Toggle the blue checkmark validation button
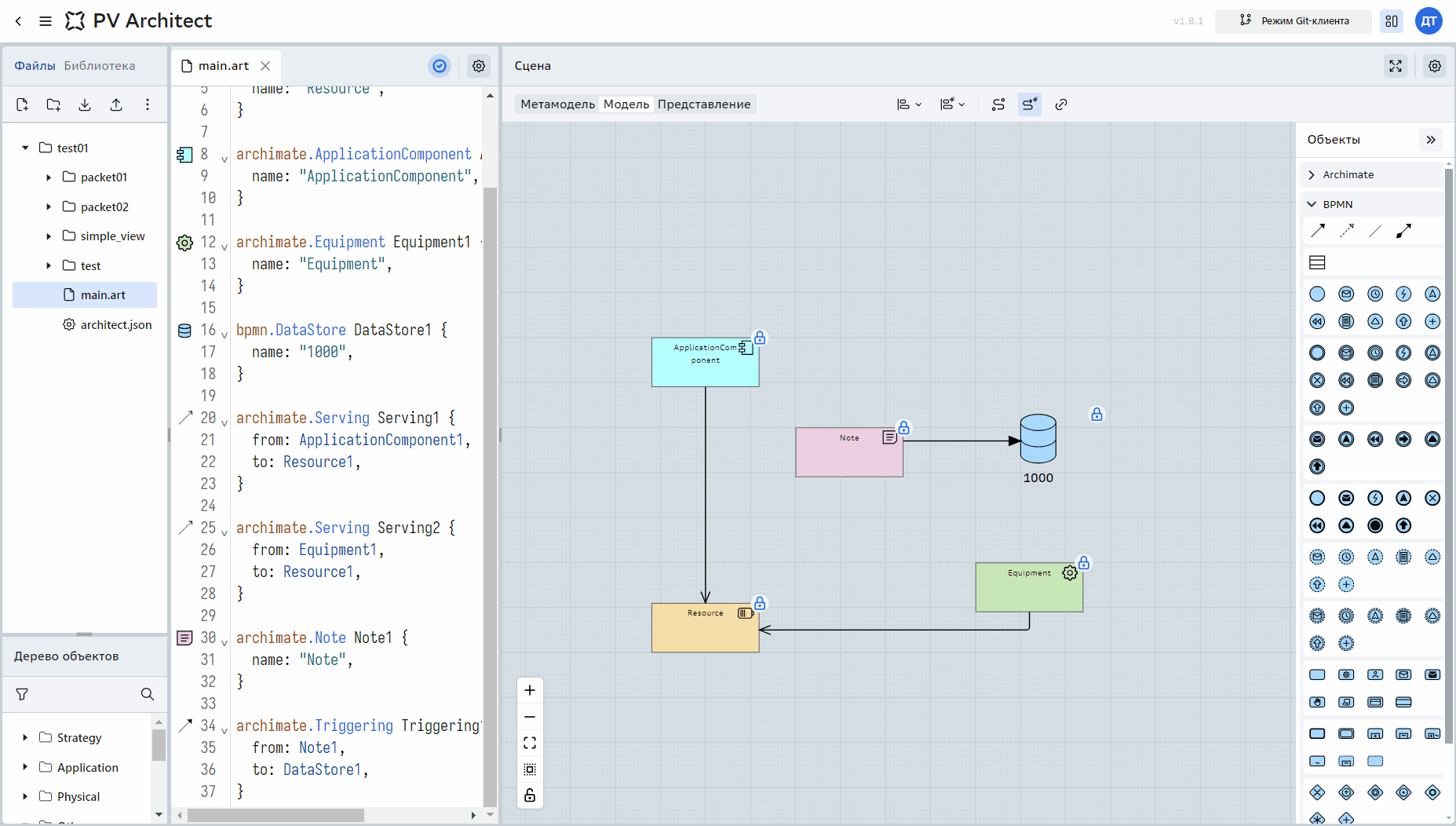This screenshot has height=826, width=1456. pos(440,66)
